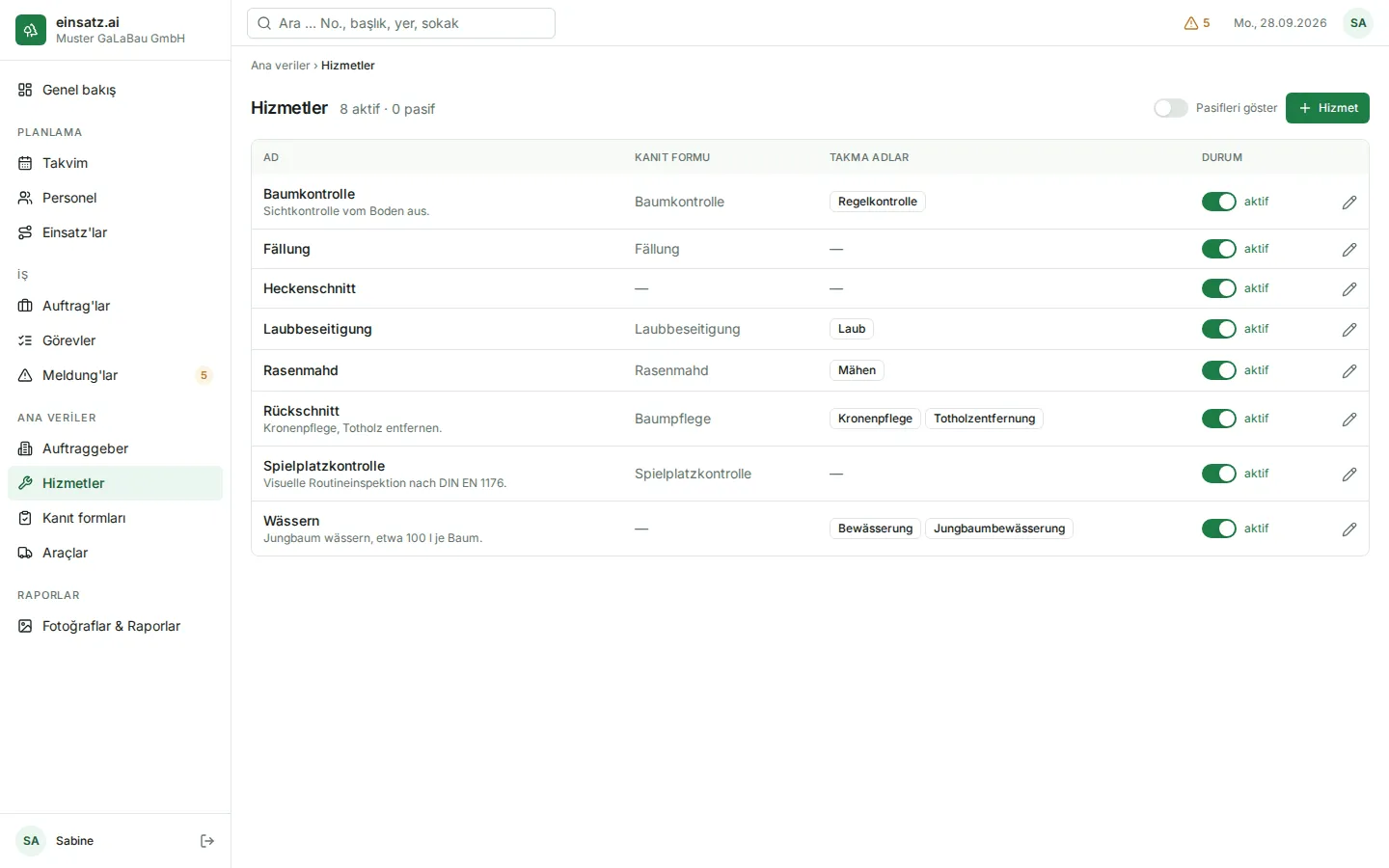The image size is (1389, 868).
Task: Deactivate Baumkontrolle status toggle
Action: tap(1219, 202)
